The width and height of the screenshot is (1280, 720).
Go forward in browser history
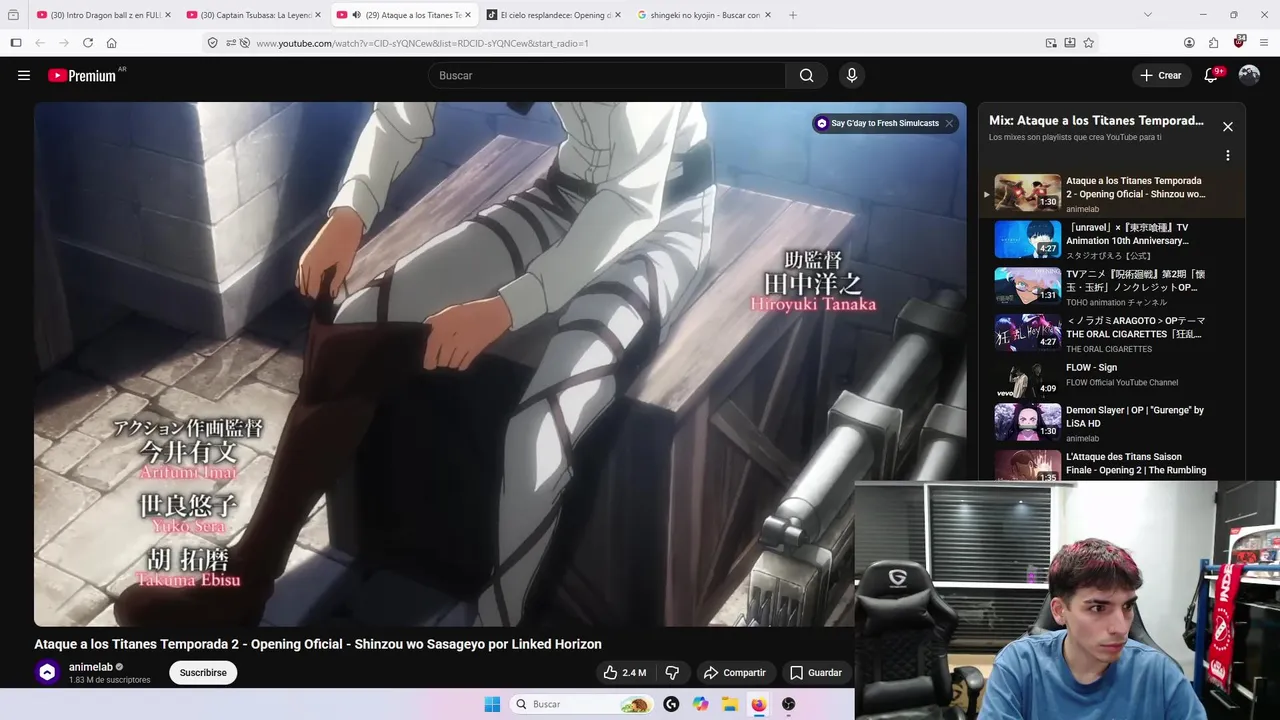pyautogui.click(x=64, y=43)
